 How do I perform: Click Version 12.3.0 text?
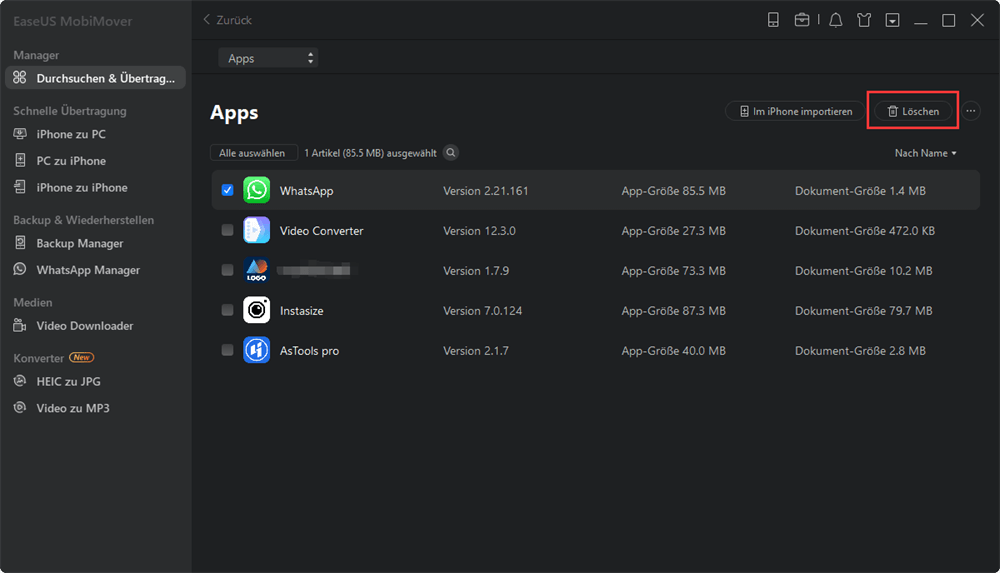[x=480, y=231]
